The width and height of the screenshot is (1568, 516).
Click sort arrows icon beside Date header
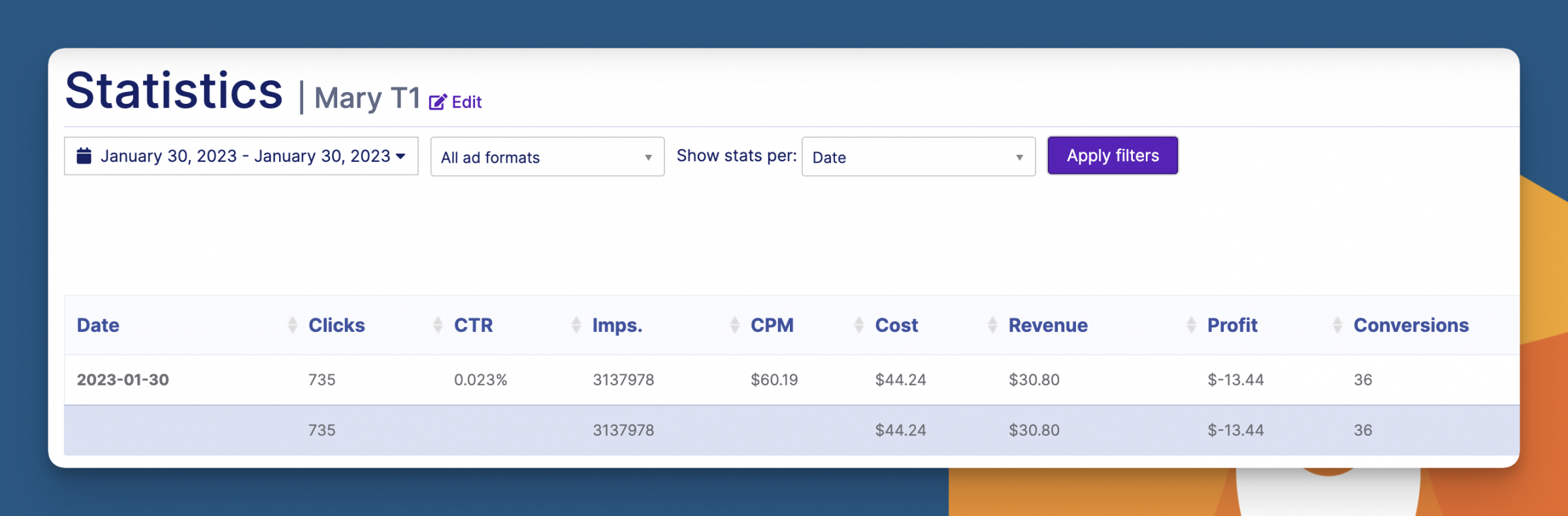pos(293,325)
